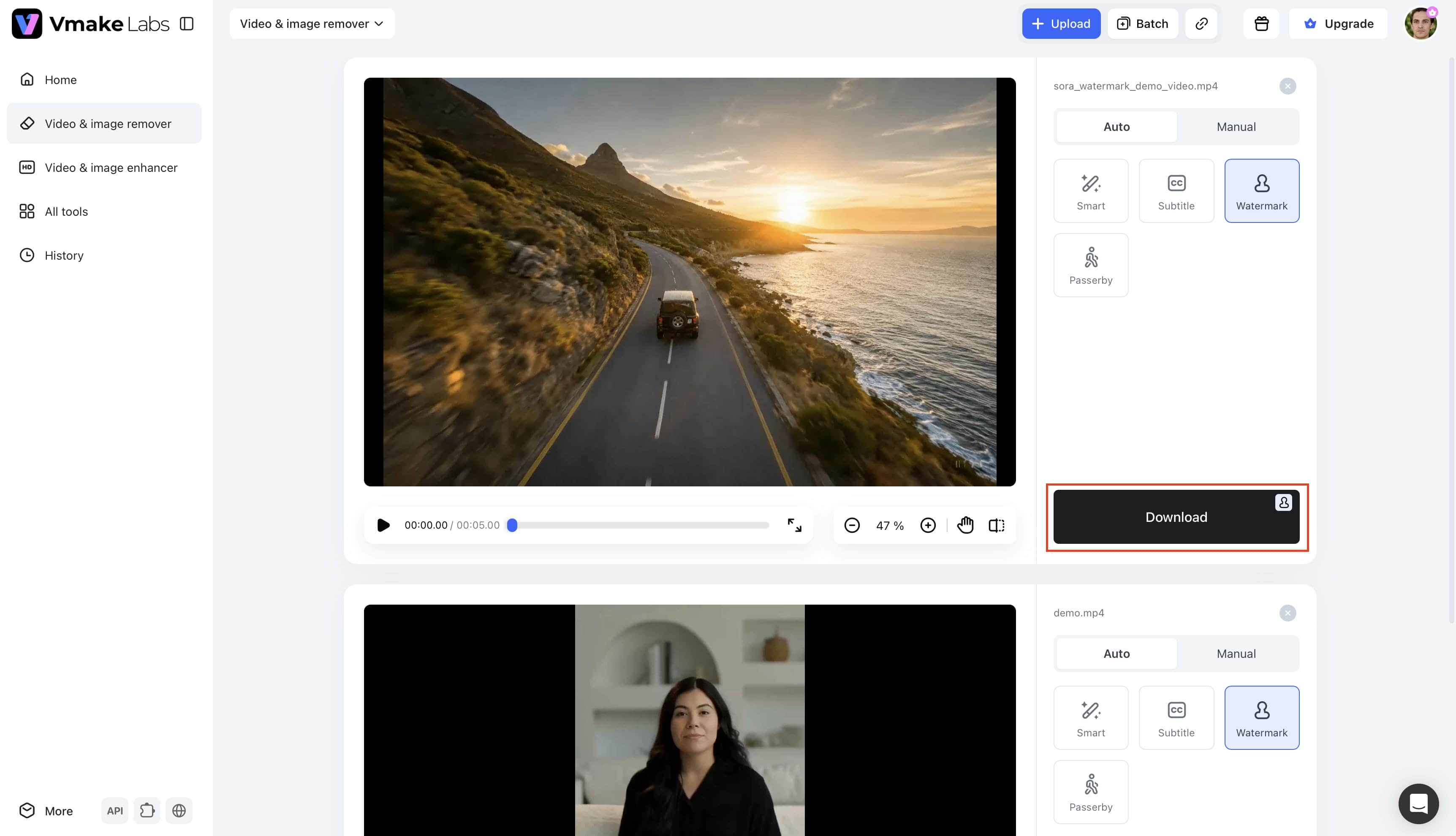
Task: Switch to Manual tab for demo.mp4
Action: [x=1236, y=654]
